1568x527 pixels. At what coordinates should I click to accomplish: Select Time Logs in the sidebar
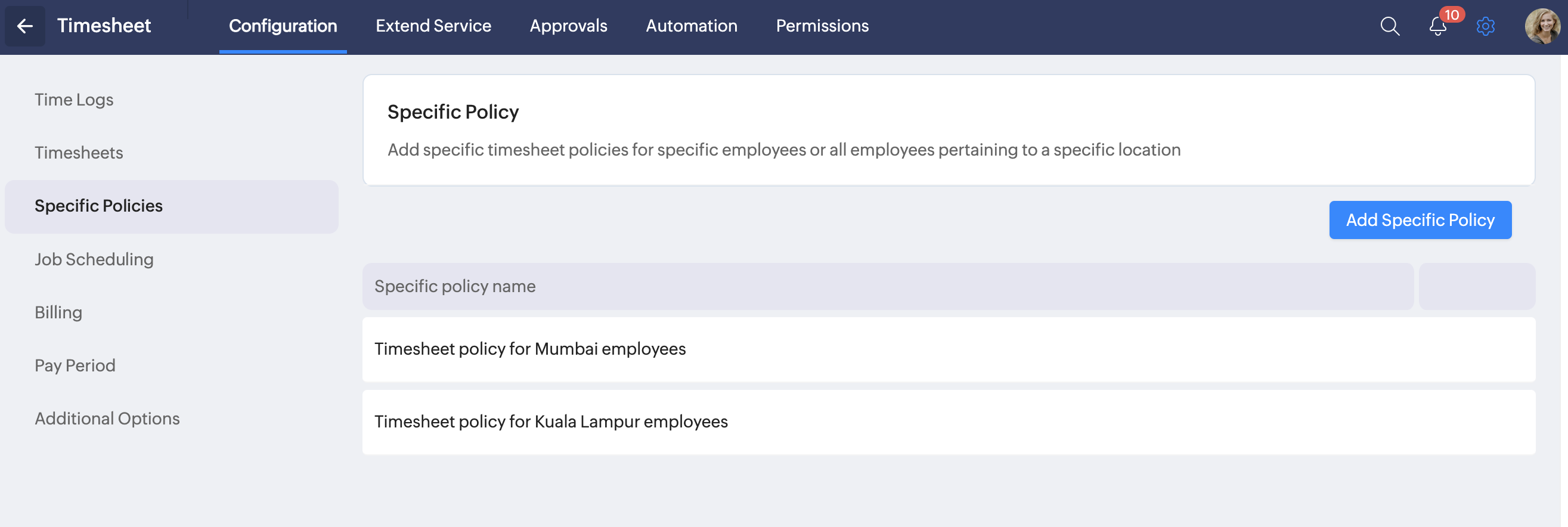tap(74, 100)
